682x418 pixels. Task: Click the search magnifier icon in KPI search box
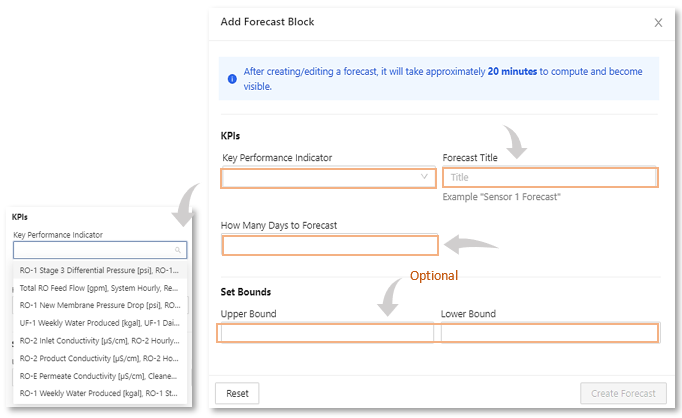pos(178,251)
